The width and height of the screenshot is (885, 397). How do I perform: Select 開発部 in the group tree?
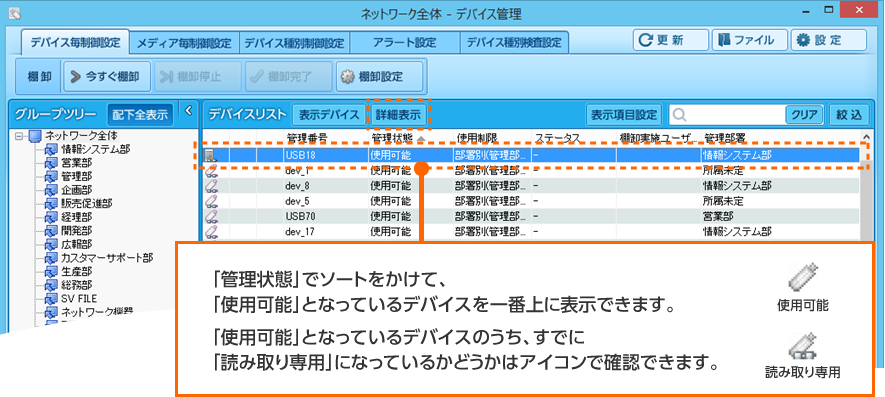tap(77, 231)
